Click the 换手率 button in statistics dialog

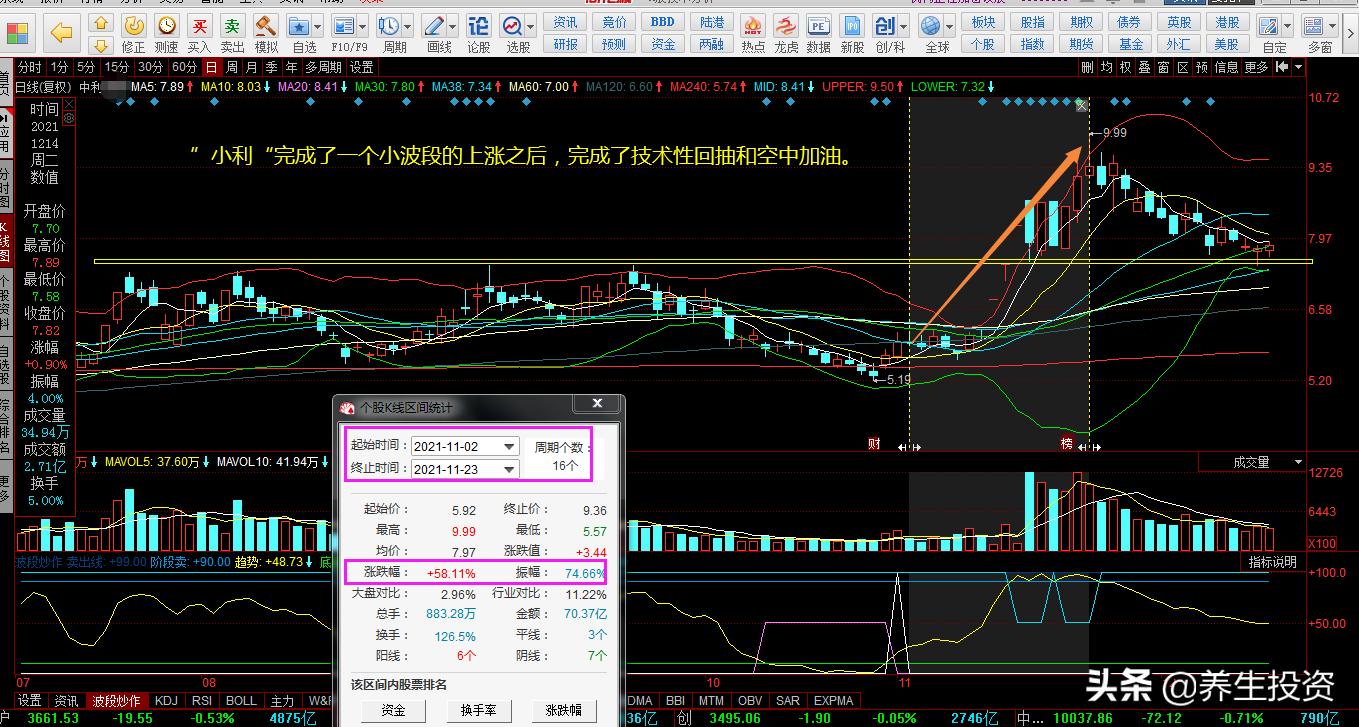tap(479, 709)
